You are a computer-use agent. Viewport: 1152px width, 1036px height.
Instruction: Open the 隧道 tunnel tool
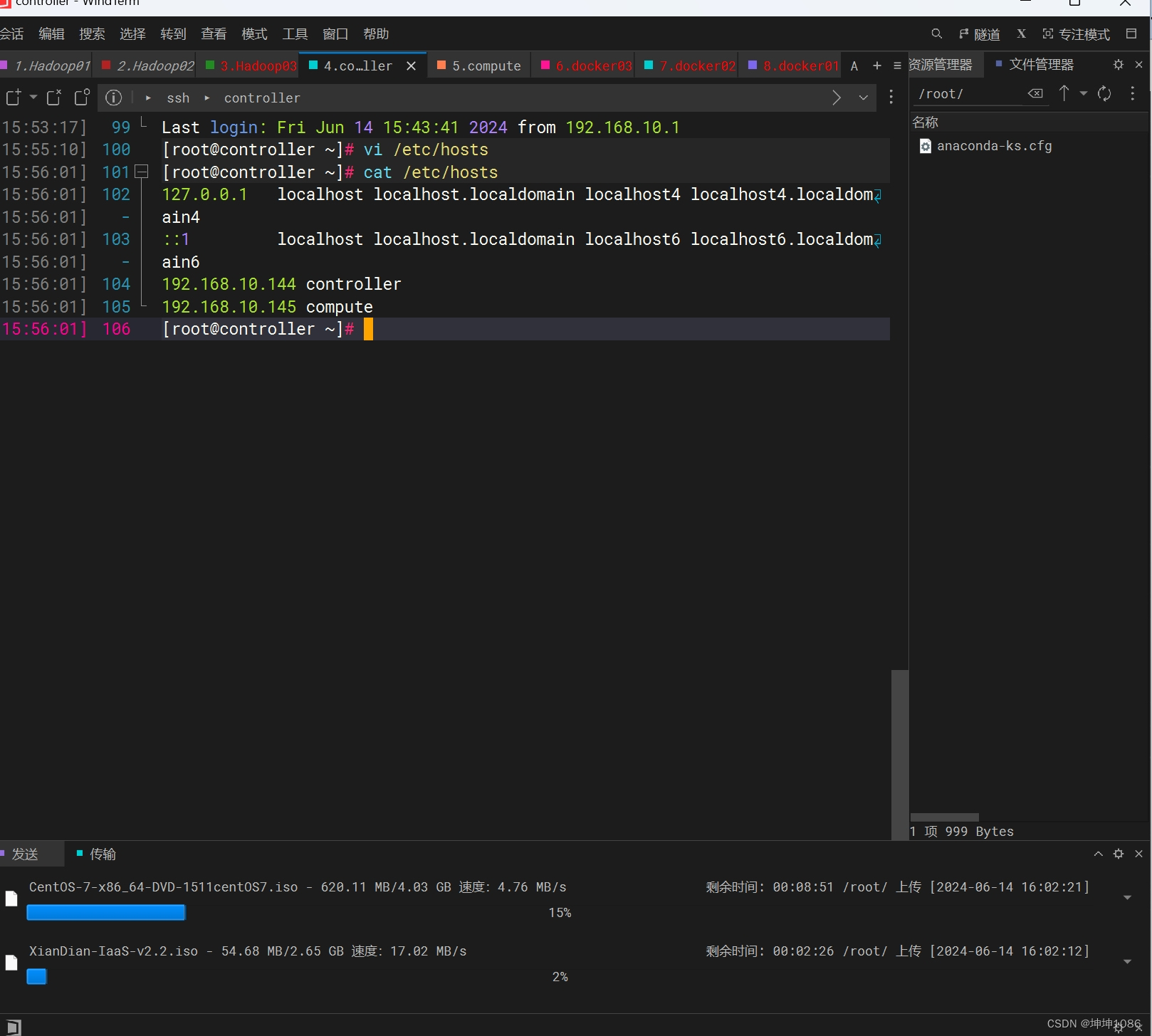coord(979,34)
